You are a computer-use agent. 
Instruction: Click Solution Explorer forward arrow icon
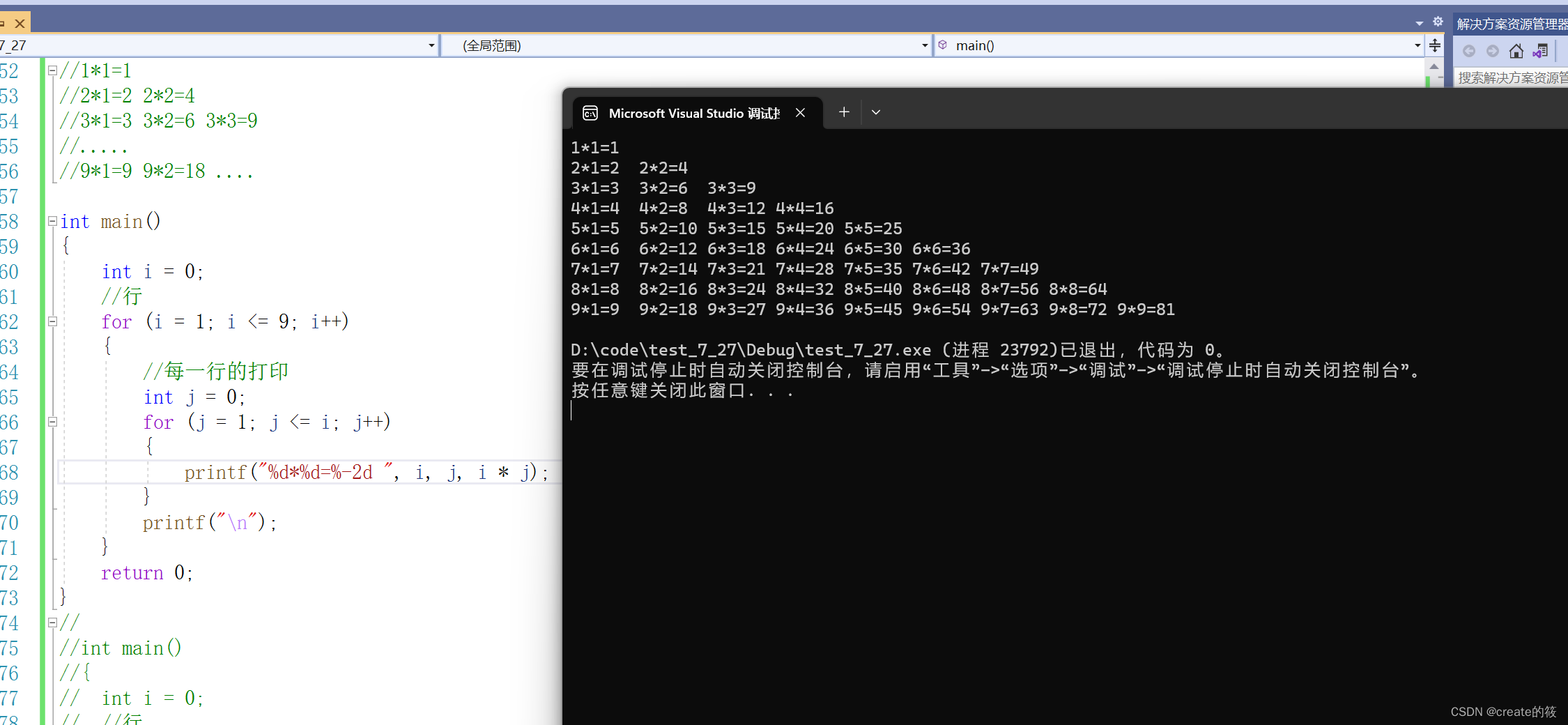(x=1492, y=51)
